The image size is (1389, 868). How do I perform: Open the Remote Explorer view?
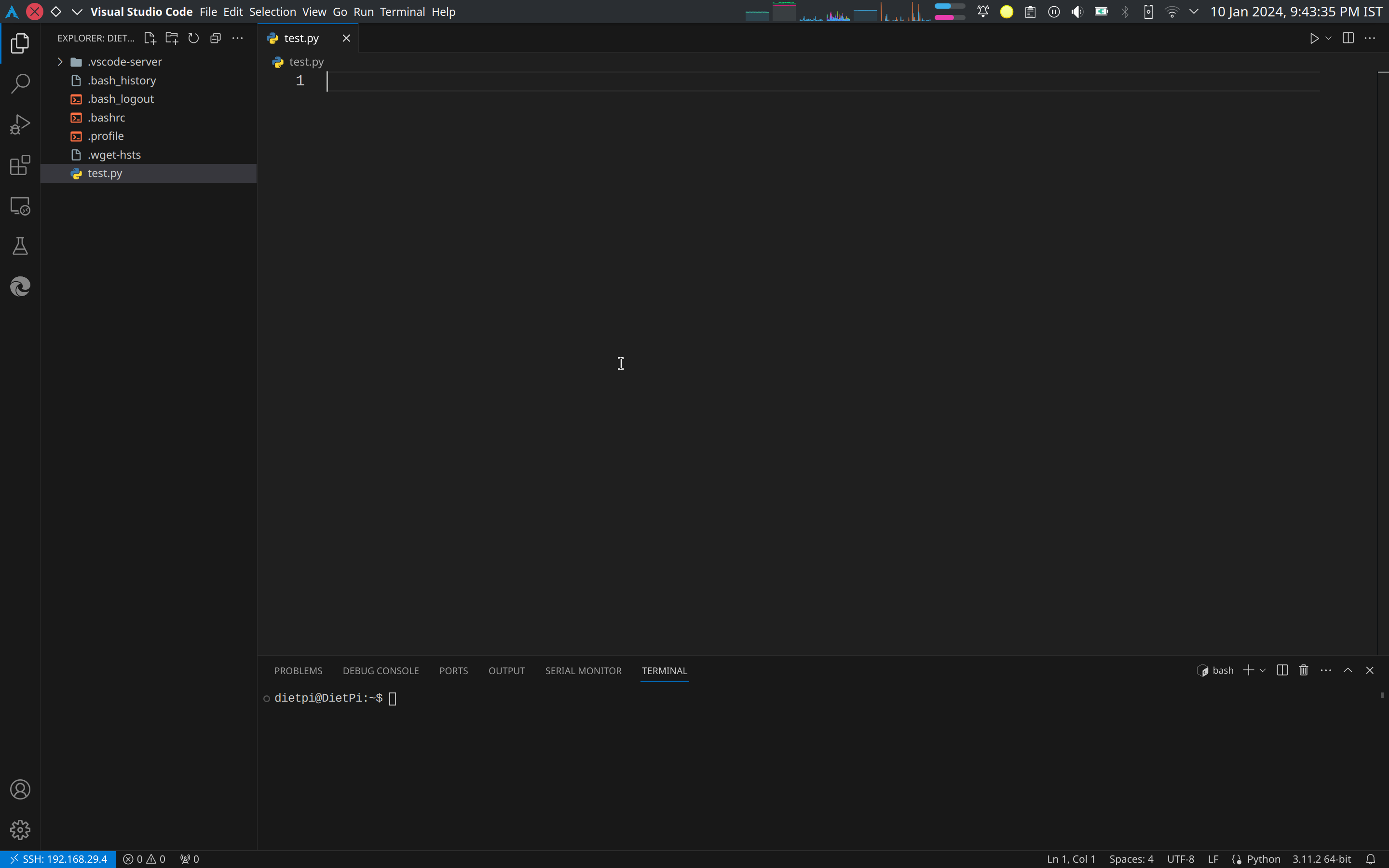tap(20, 206)
